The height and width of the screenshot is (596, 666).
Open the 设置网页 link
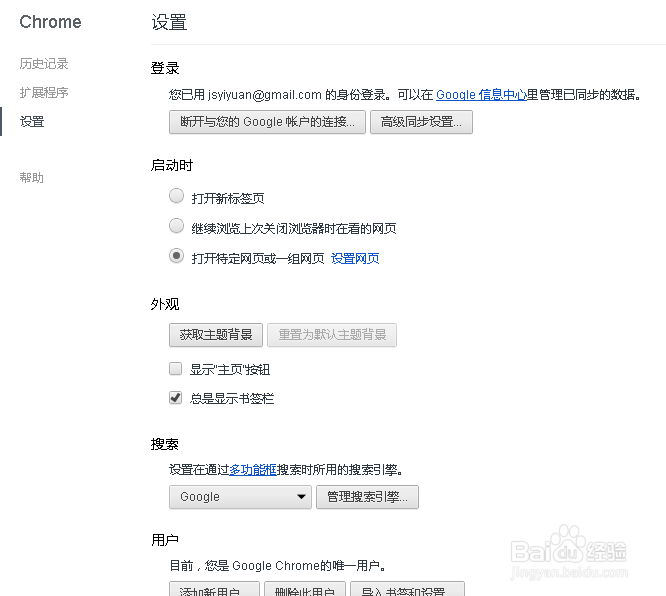355,258
